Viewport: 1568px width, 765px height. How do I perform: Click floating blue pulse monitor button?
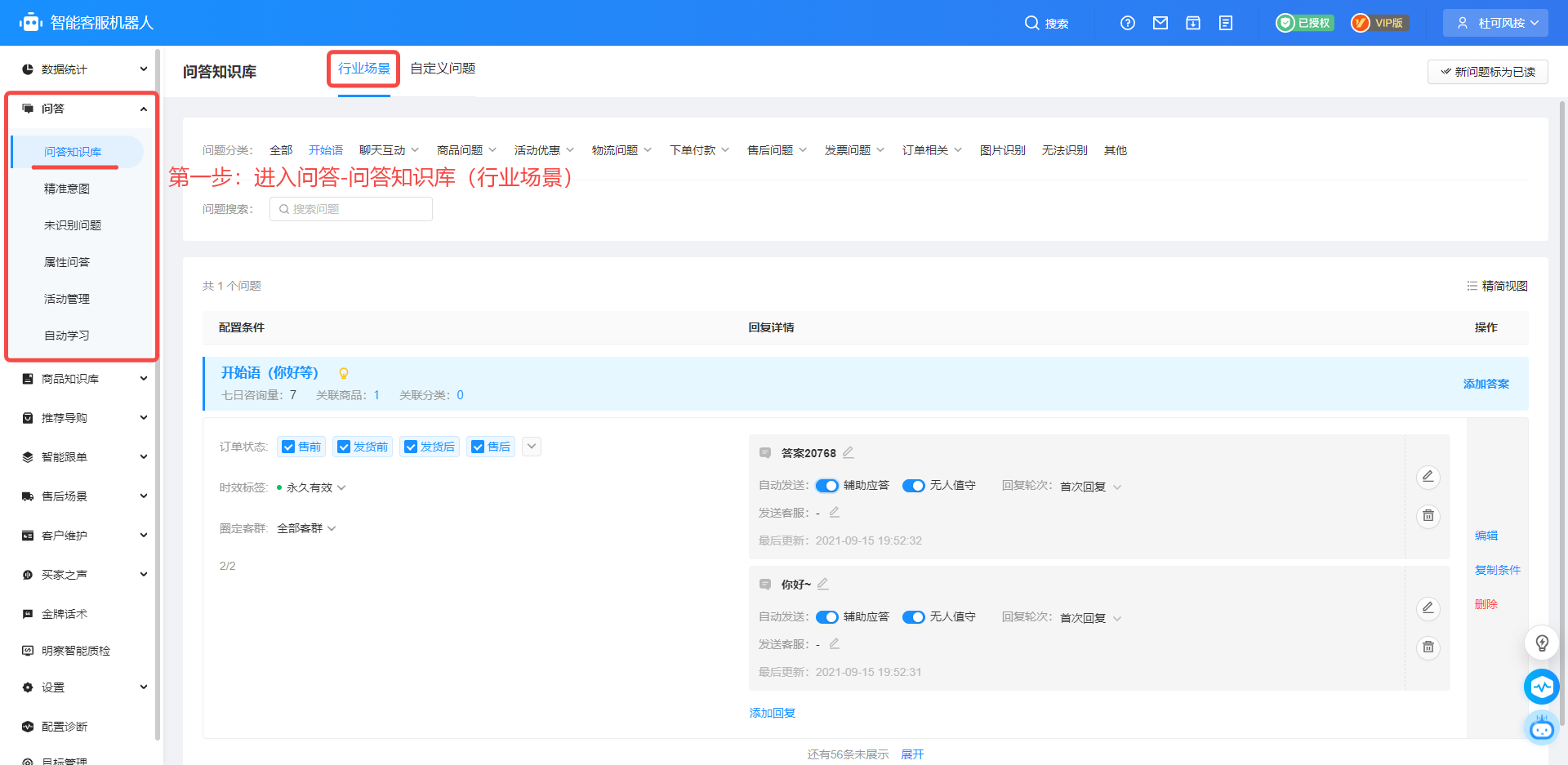coord(1542,687)
